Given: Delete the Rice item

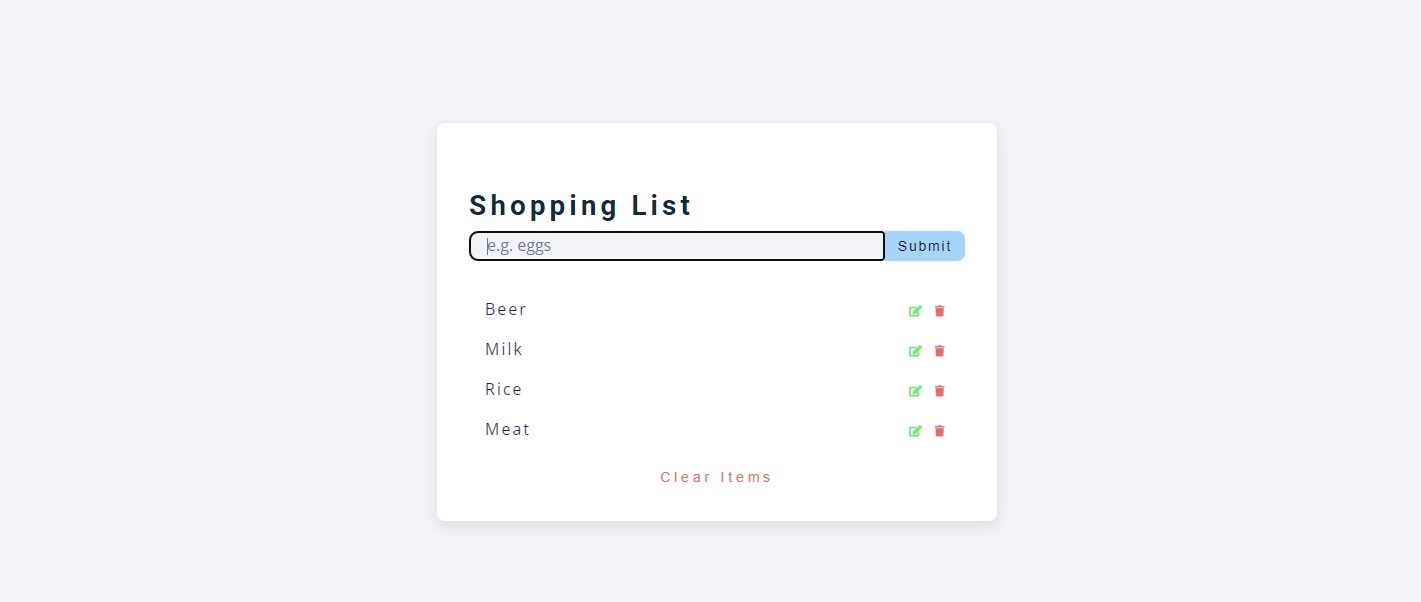Looking at the screenshot, I should (939, 391).
